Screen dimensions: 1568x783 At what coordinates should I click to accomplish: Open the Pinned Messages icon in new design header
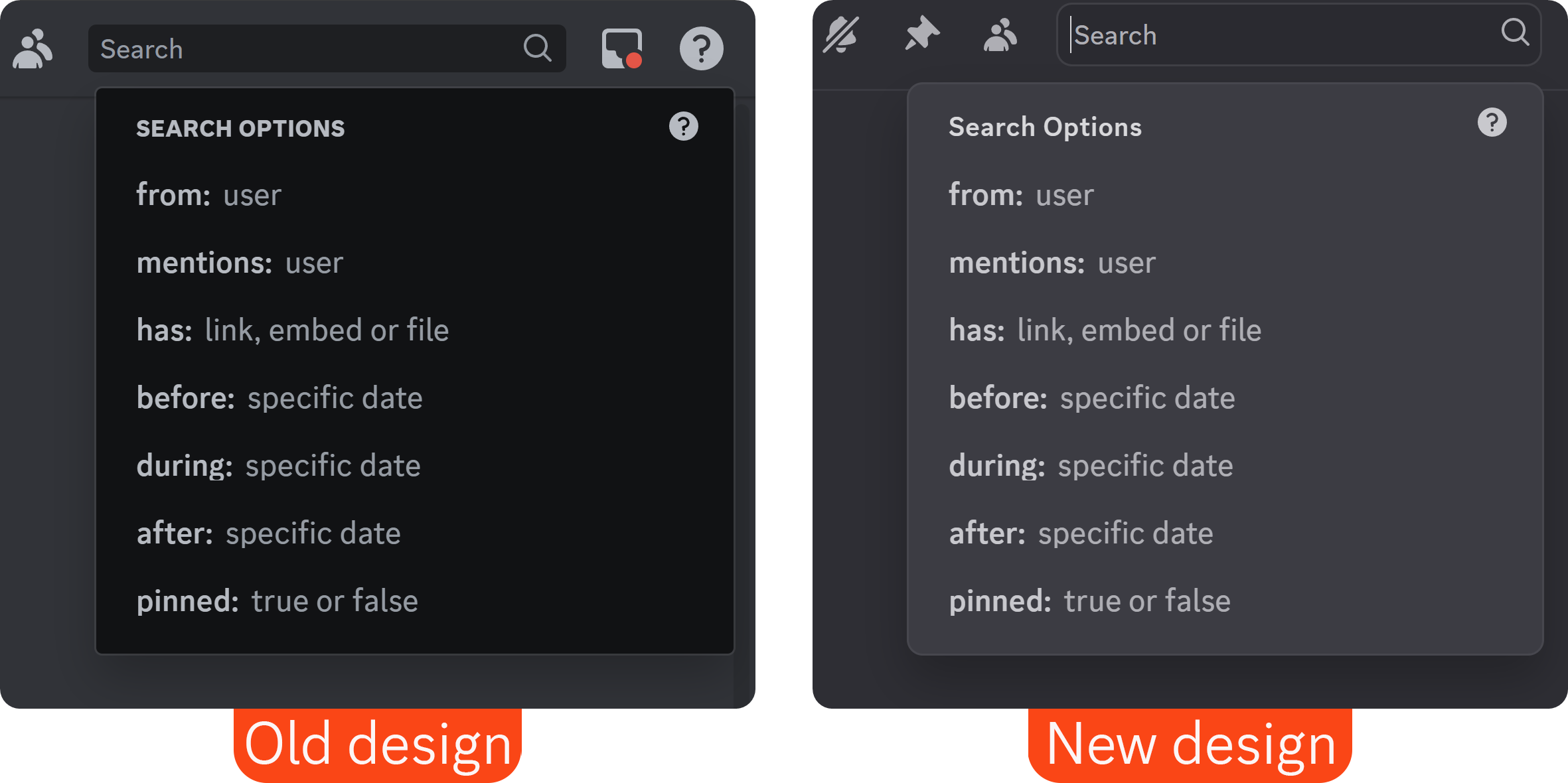pyautogui.click(x=921, y=35)
